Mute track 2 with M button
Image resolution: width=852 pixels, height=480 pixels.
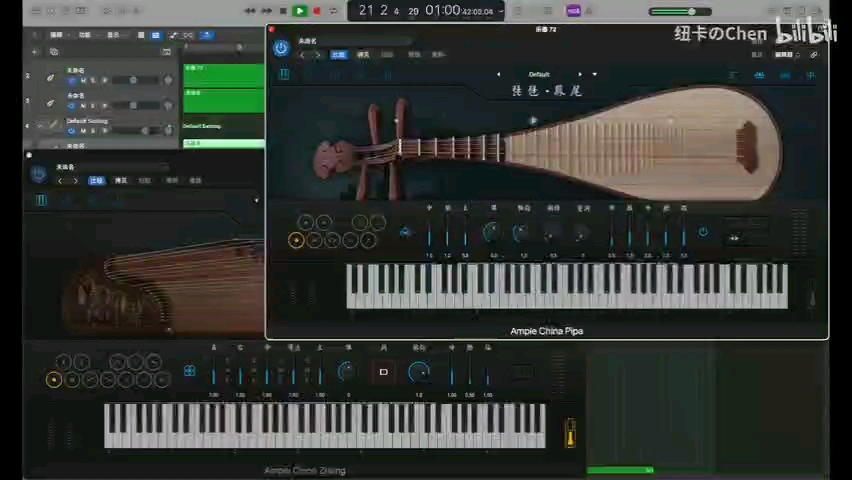coord(83,80)
